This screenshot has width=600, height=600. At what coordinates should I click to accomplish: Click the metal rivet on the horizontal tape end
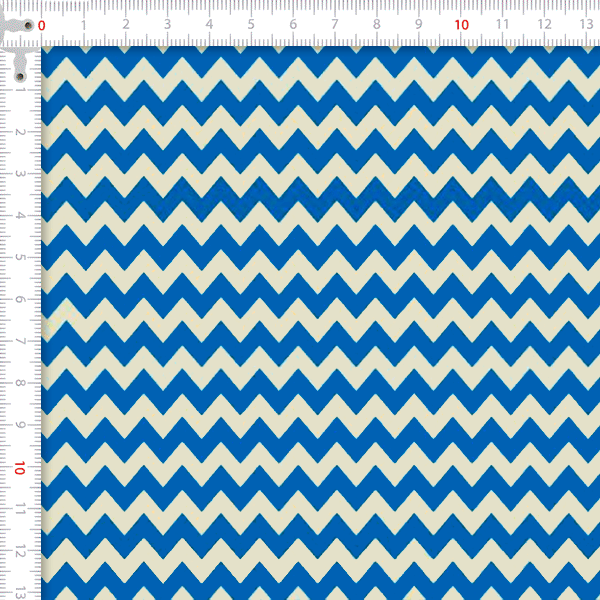pyautogui.click(x=27, y=25)
